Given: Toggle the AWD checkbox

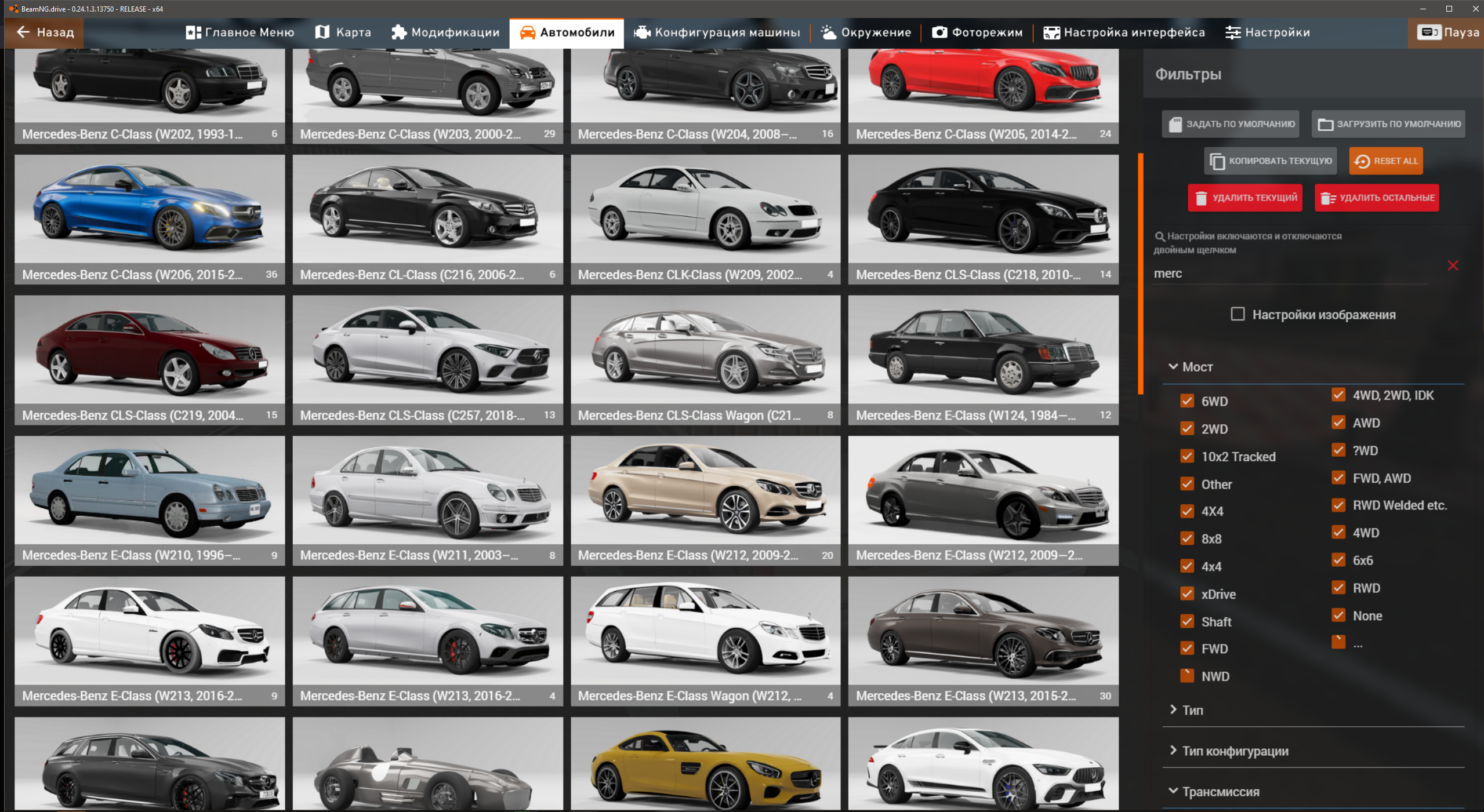Looking at the screenshot, I should (x=1338, y=423).
